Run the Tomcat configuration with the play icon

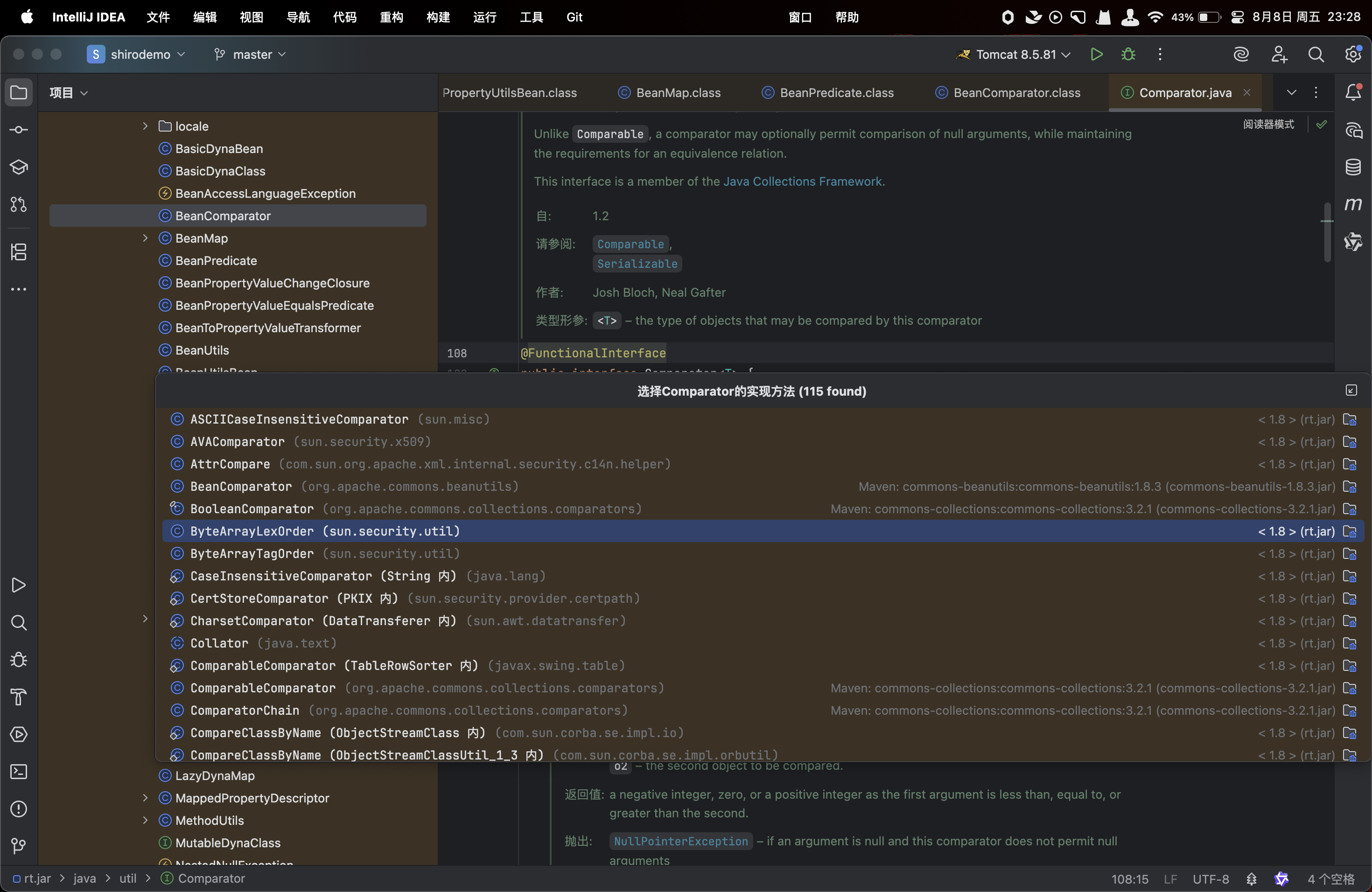click(1097, 54)
